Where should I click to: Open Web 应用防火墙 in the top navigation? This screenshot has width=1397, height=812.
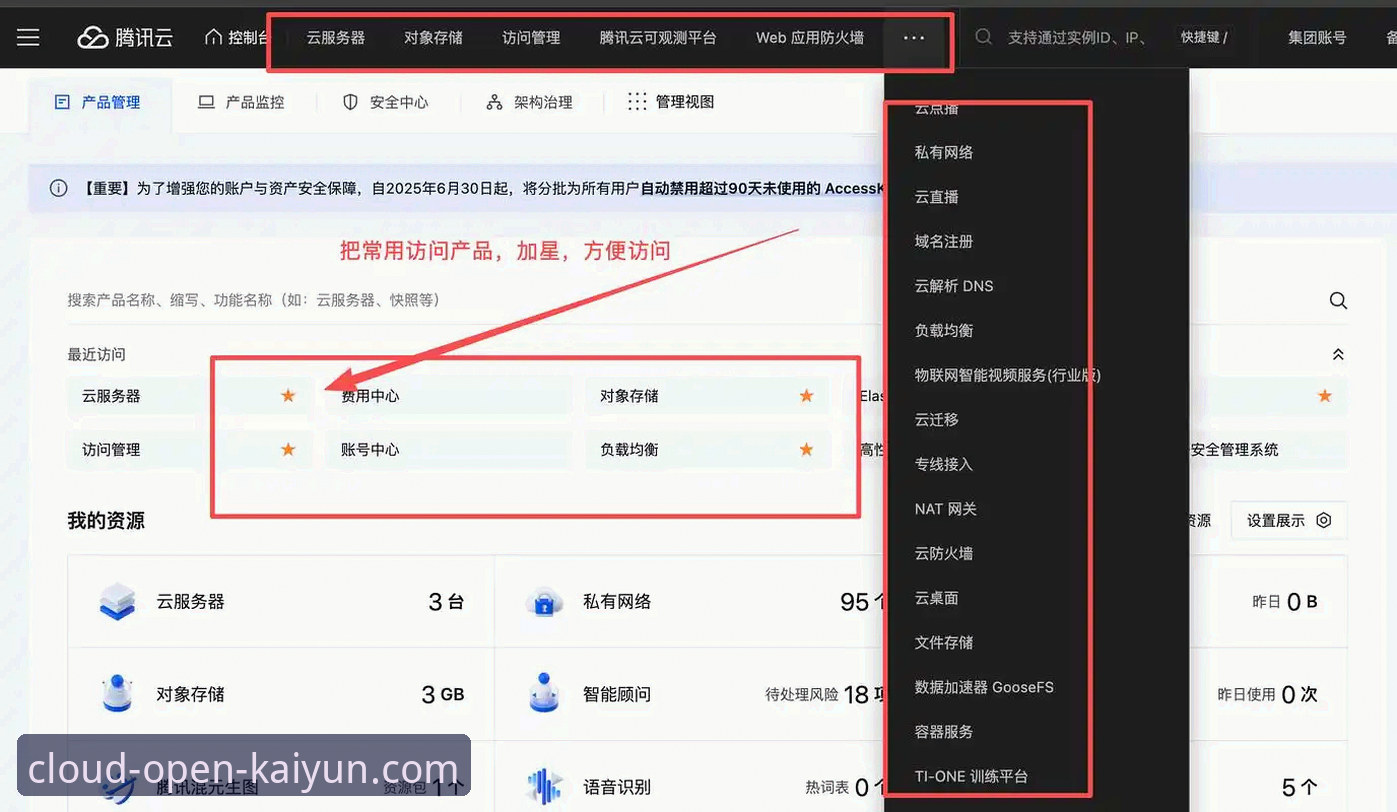pyautogui.click(x=810, y=38)
